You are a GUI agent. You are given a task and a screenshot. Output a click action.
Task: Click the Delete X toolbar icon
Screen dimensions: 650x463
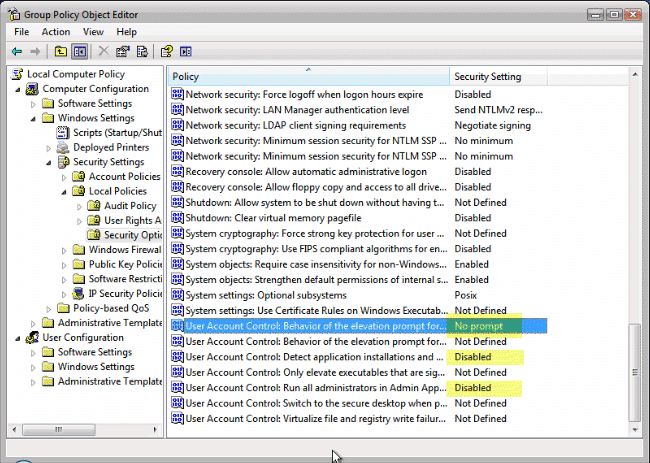[x=103, y=51]
